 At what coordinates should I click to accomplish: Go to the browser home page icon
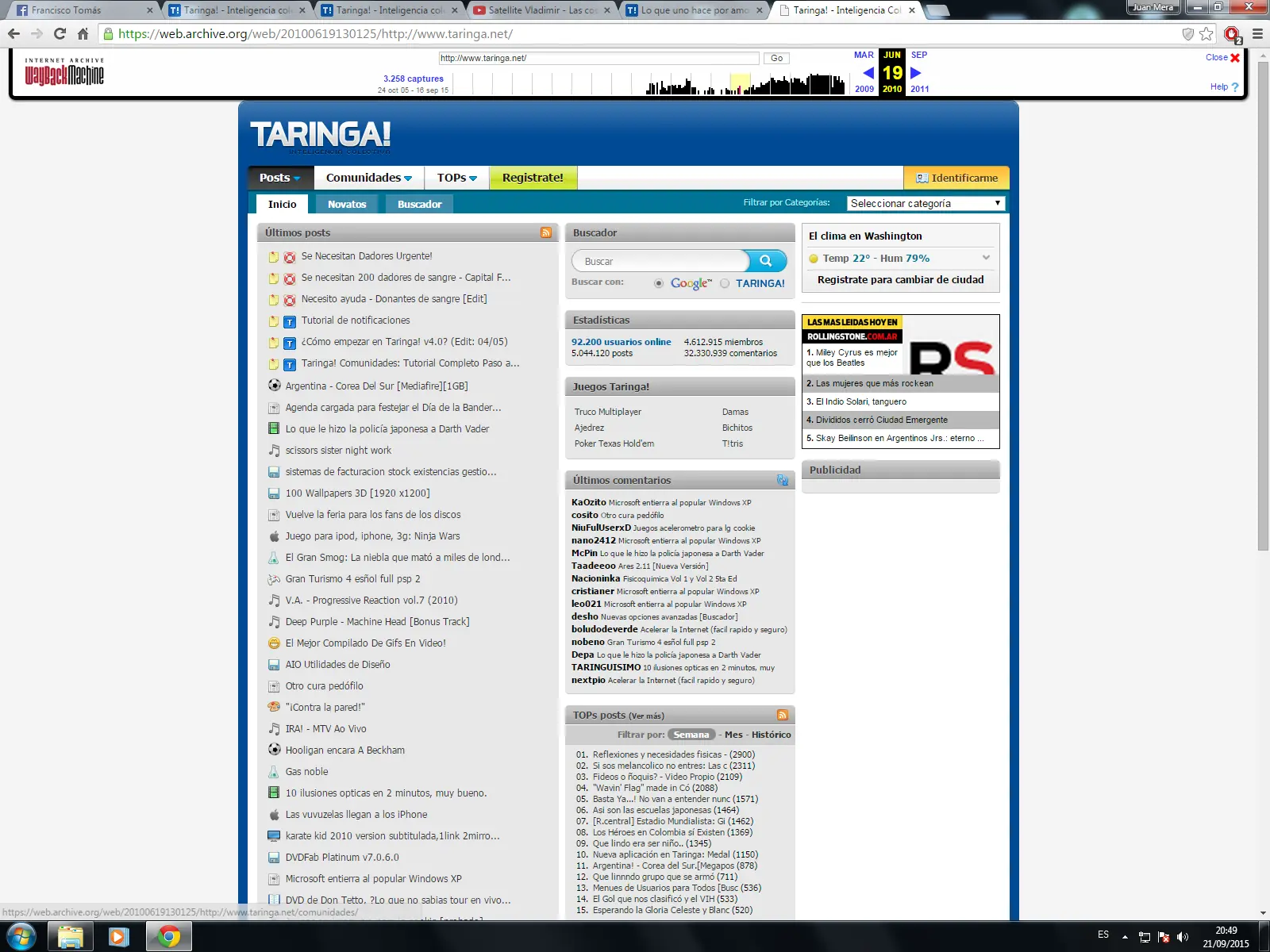[83, 34]
